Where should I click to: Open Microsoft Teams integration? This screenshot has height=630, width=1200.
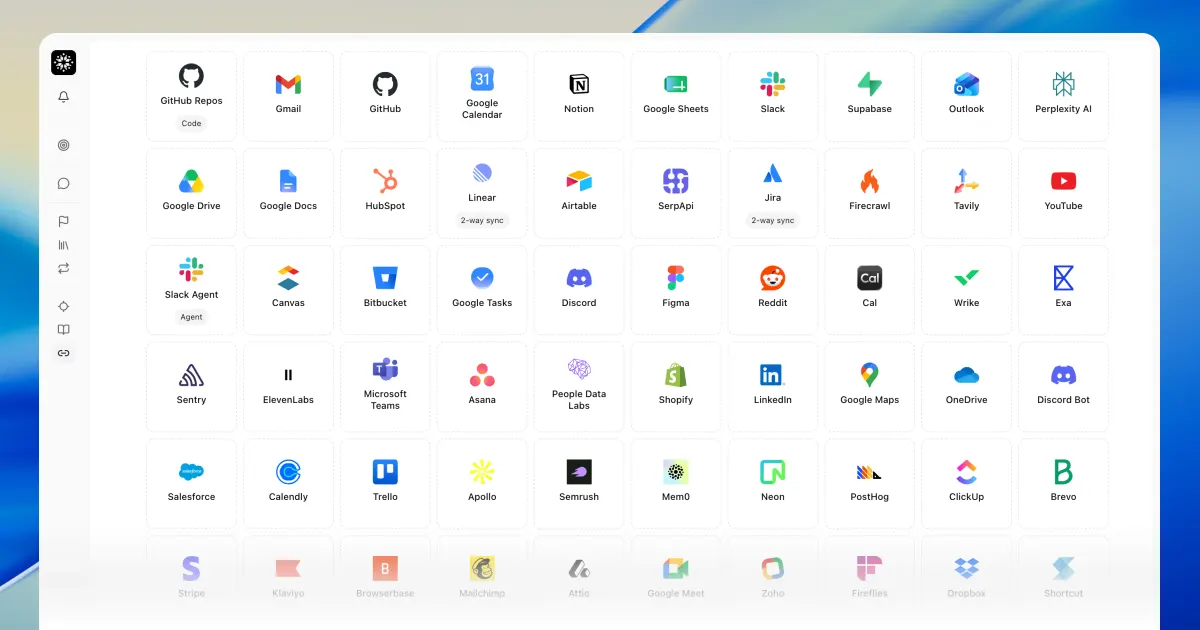click(x=385, y=387)
